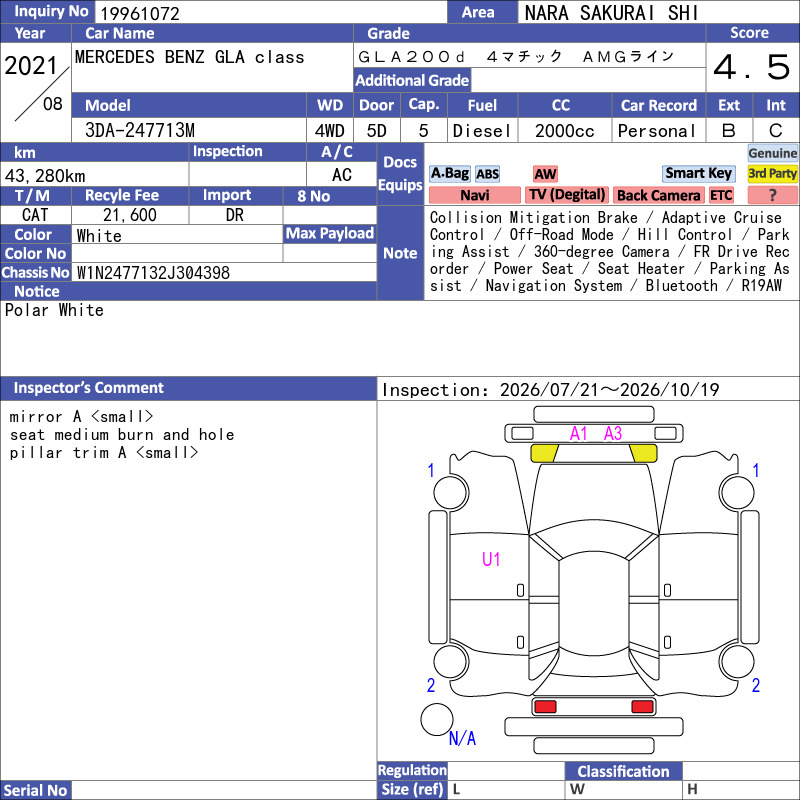Click the car name MERCEDES BENZ GLA class
This screenshot has height=800, width=800.
point(189,57)
